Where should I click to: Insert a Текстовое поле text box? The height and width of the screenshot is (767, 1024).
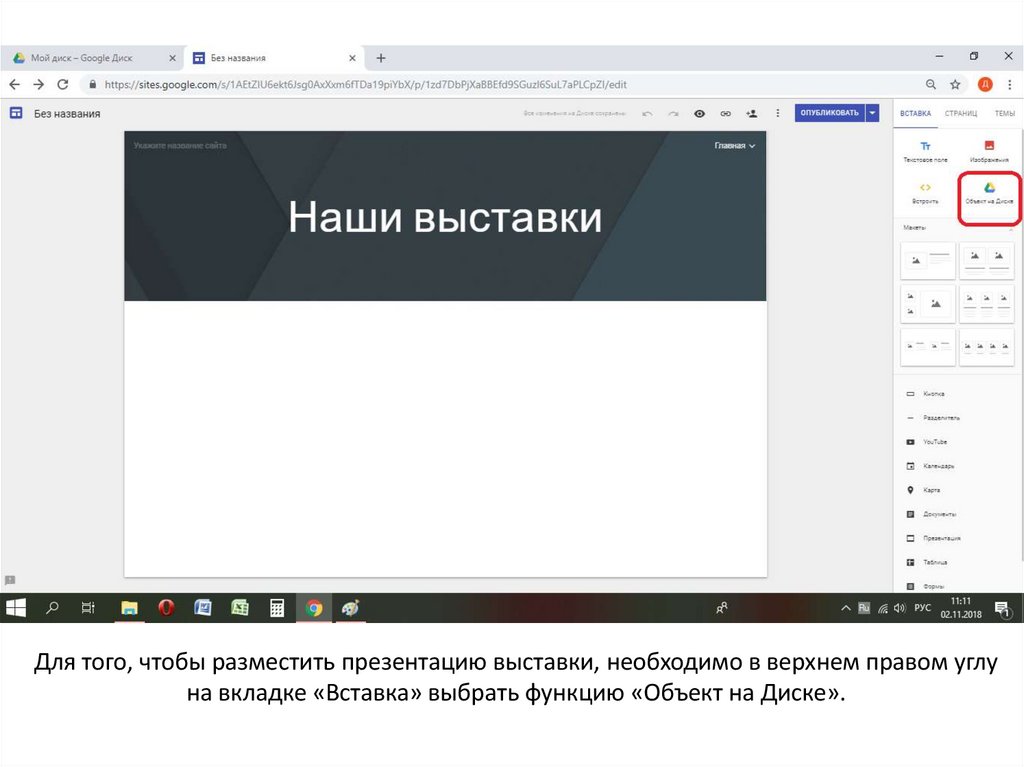pyautogui.click(x=925, y=152)
